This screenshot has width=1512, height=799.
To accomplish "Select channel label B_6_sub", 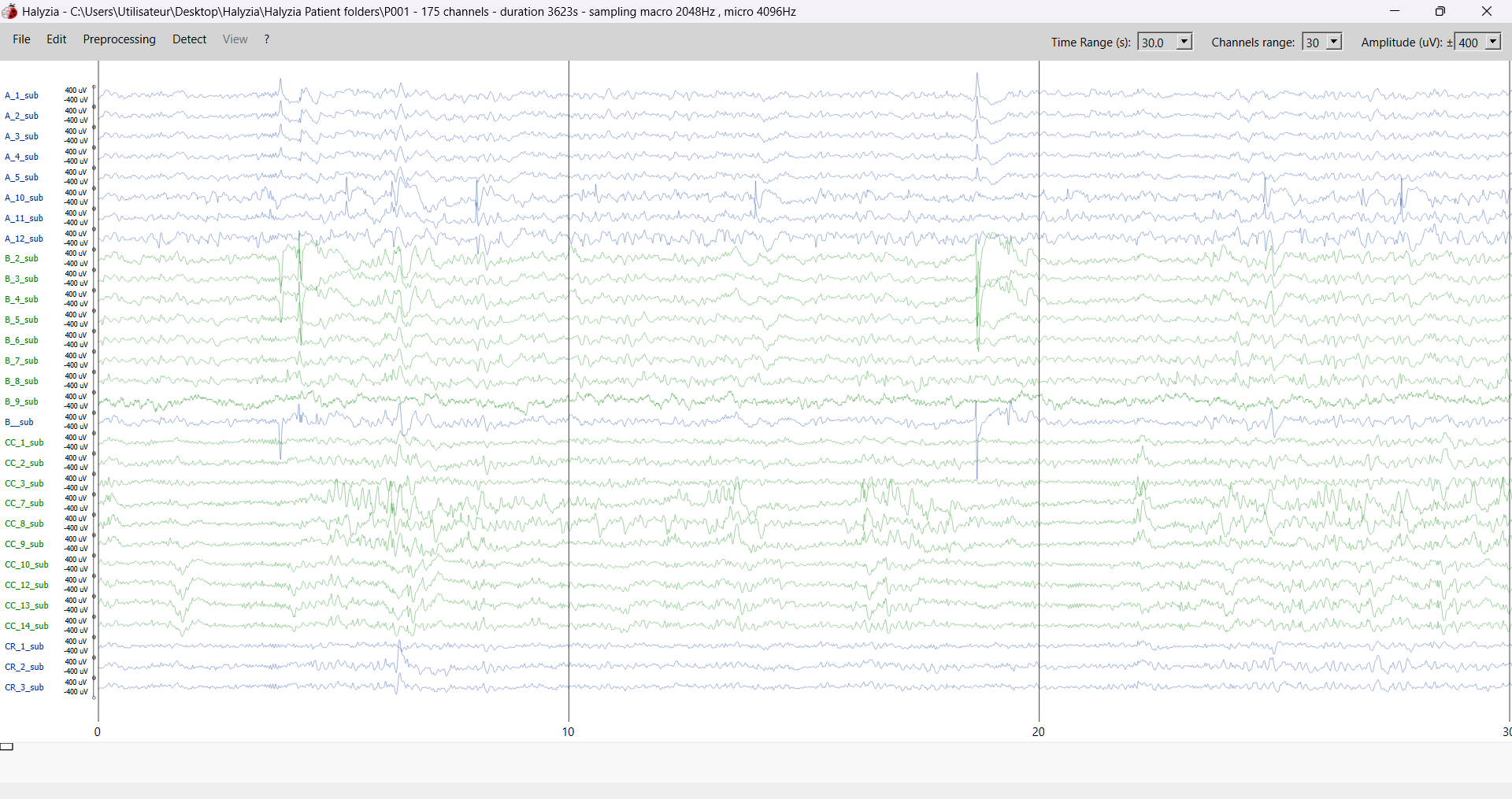I will pos(21,340).
